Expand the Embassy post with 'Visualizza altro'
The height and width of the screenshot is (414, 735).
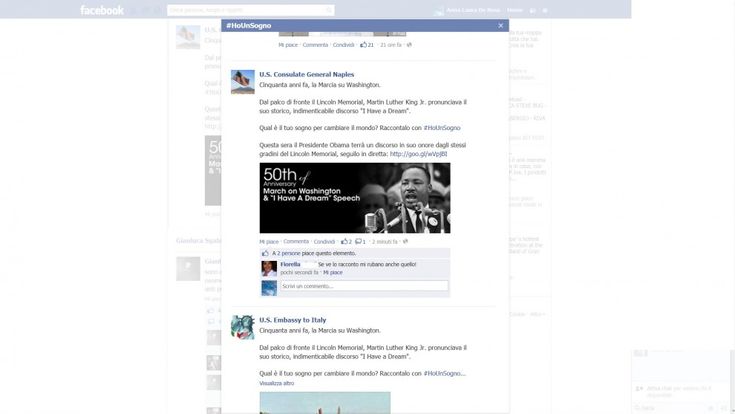[x=277, y=384]
